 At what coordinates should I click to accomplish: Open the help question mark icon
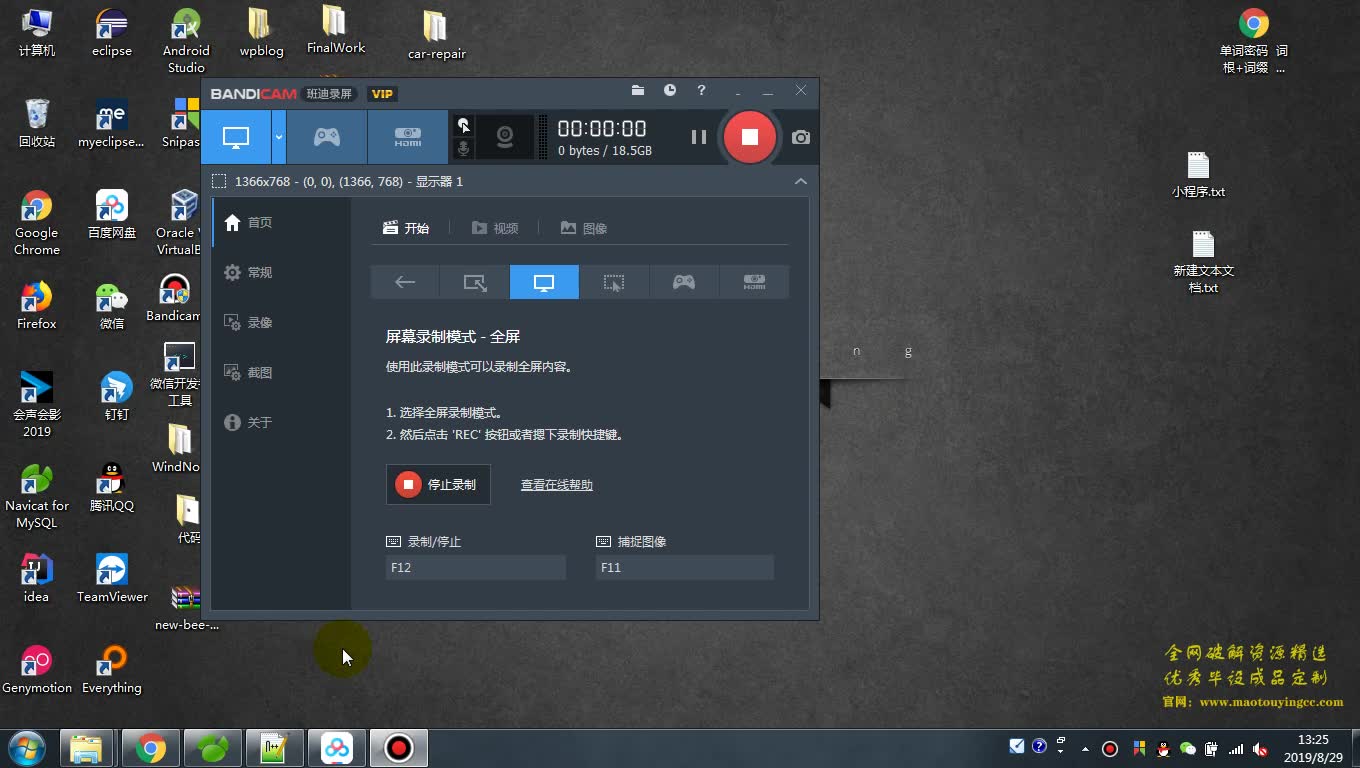[701, 90]
